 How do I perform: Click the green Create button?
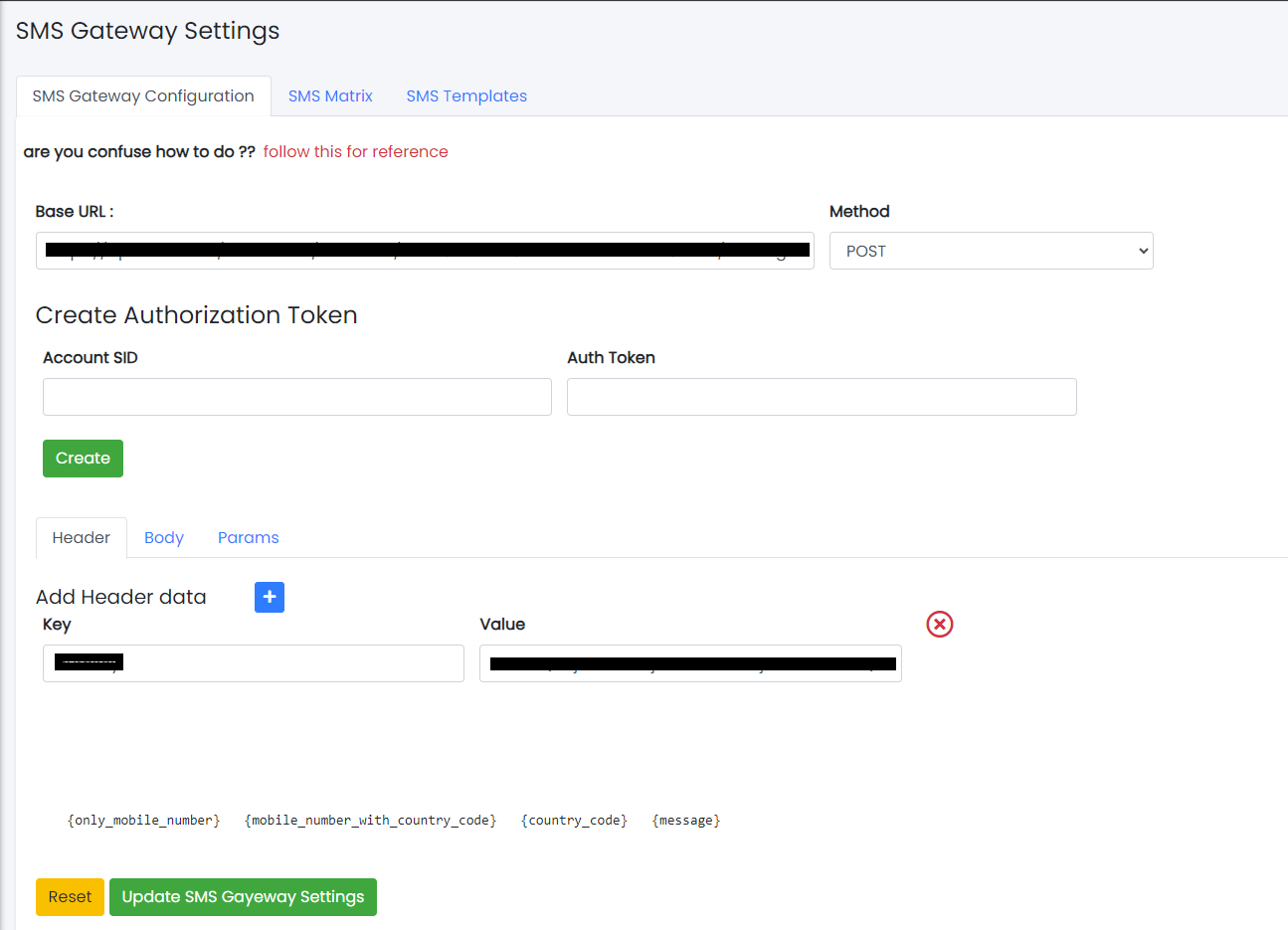pos(83,459)
